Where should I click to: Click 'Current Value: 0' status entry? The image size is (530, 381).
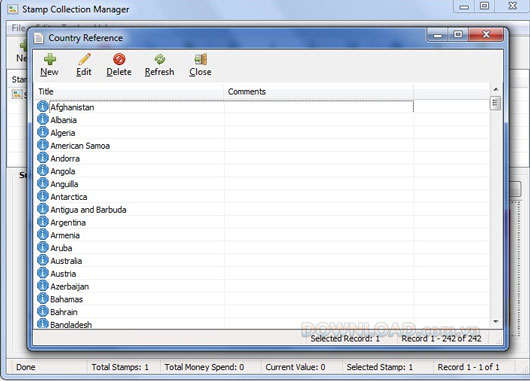point(295,367)
